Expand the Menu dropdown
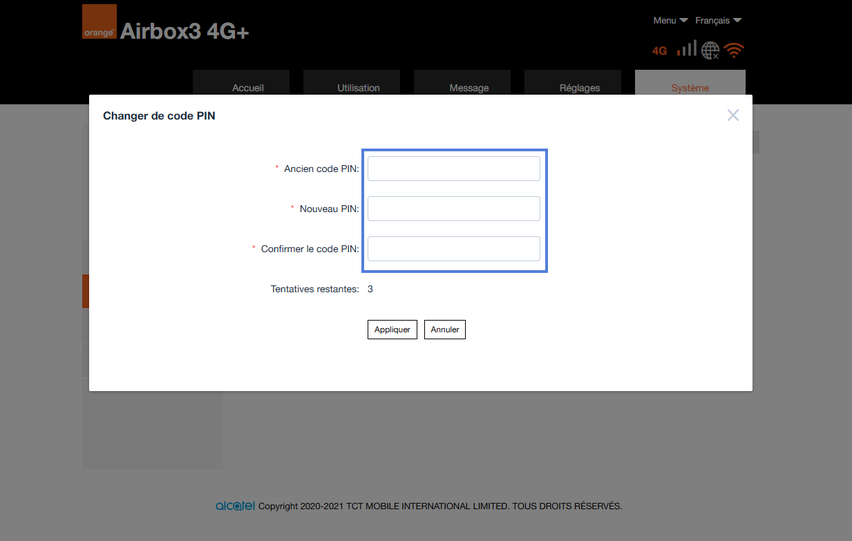This screenshot has height=541, width=852. [x=670, y=20]
